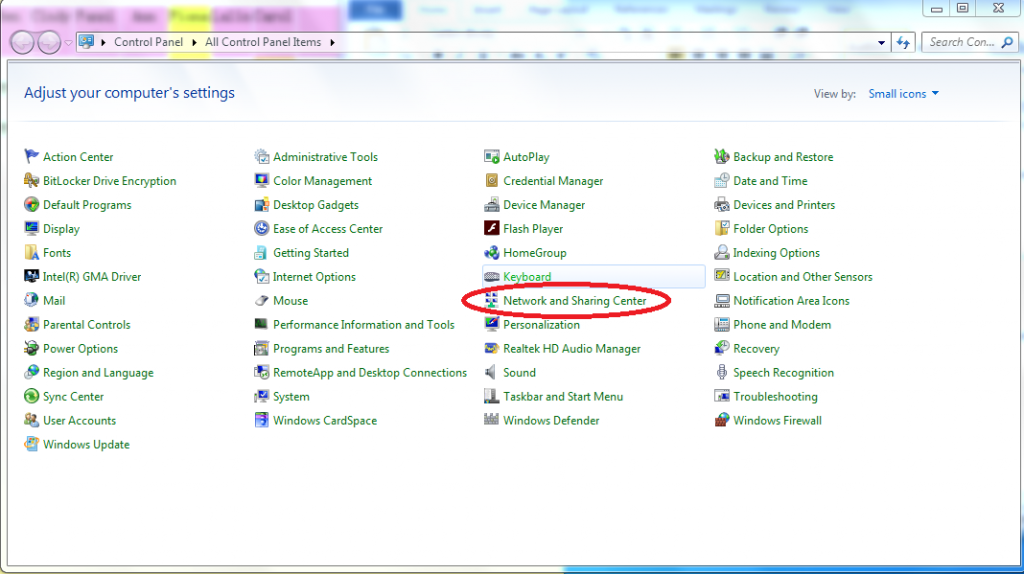Open the Backup and Restore icon

pos(721,157)
